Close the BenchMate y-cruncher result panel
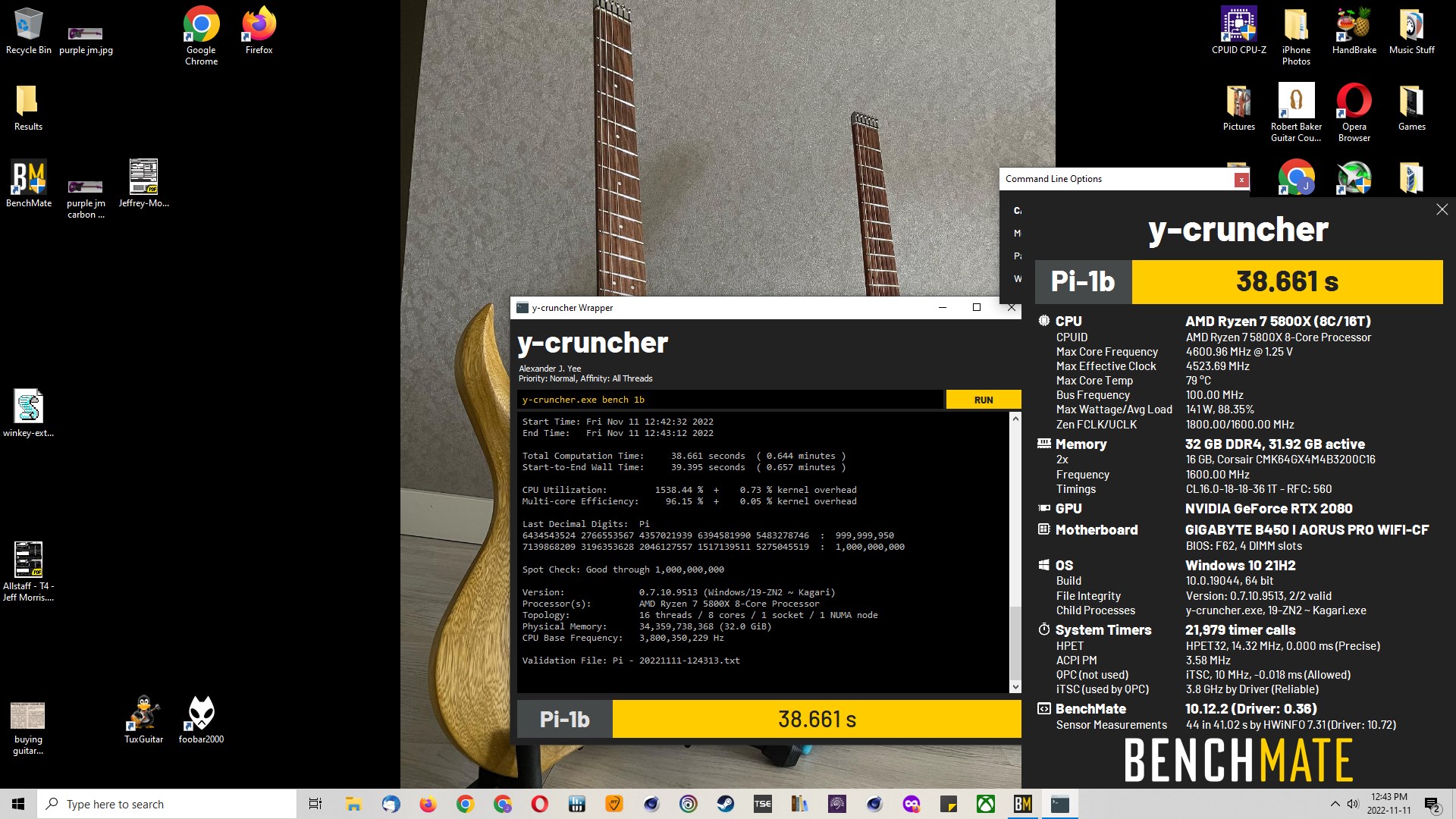Image resolution: width=1456 pixels, height=819 pixels. coord(1442,209)
